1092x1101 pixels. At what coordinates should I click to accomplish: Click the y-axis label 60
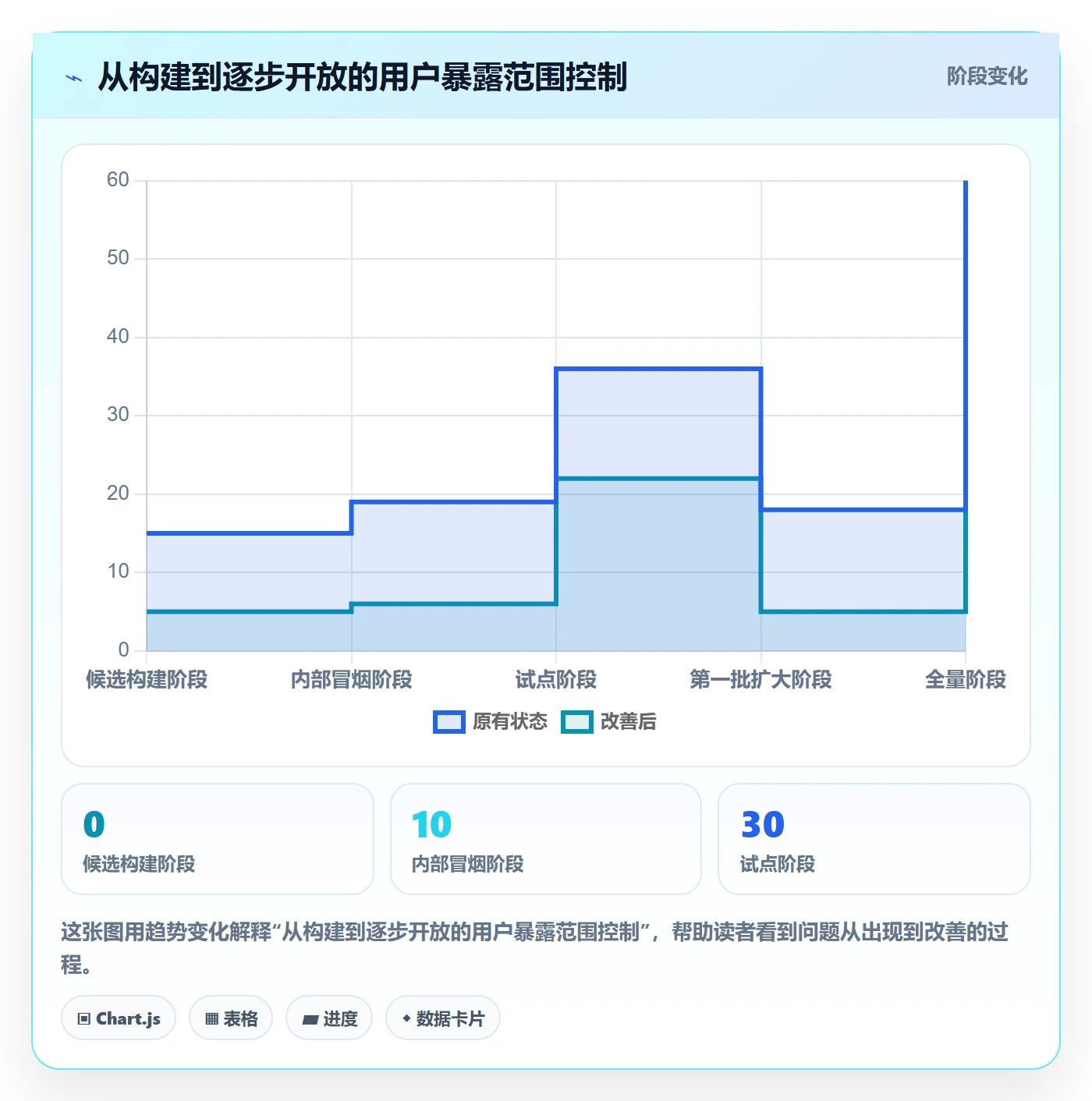tap(118, 180)
